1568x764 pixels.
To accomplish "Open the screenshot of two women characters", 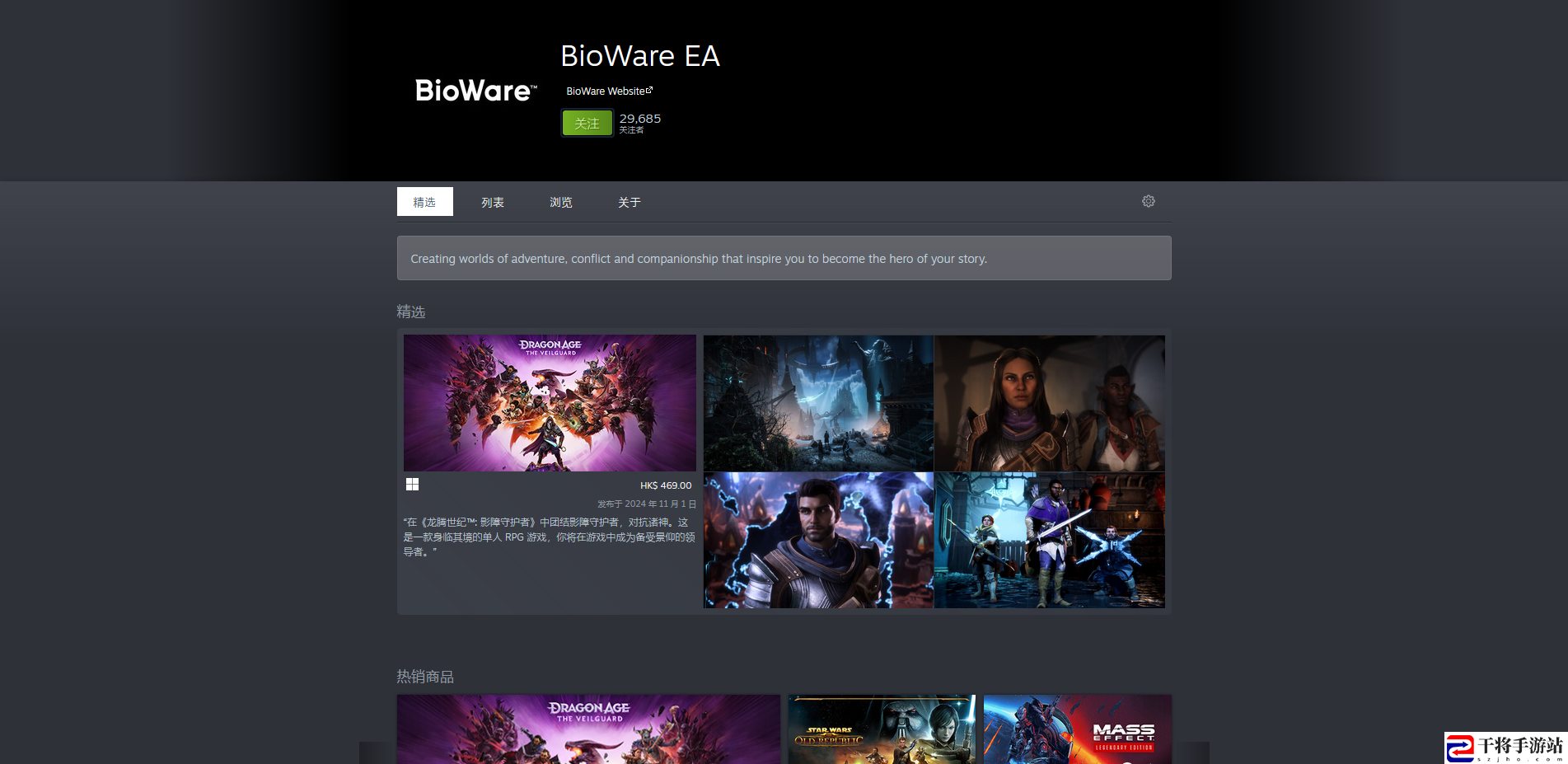I will point(1050,403).
